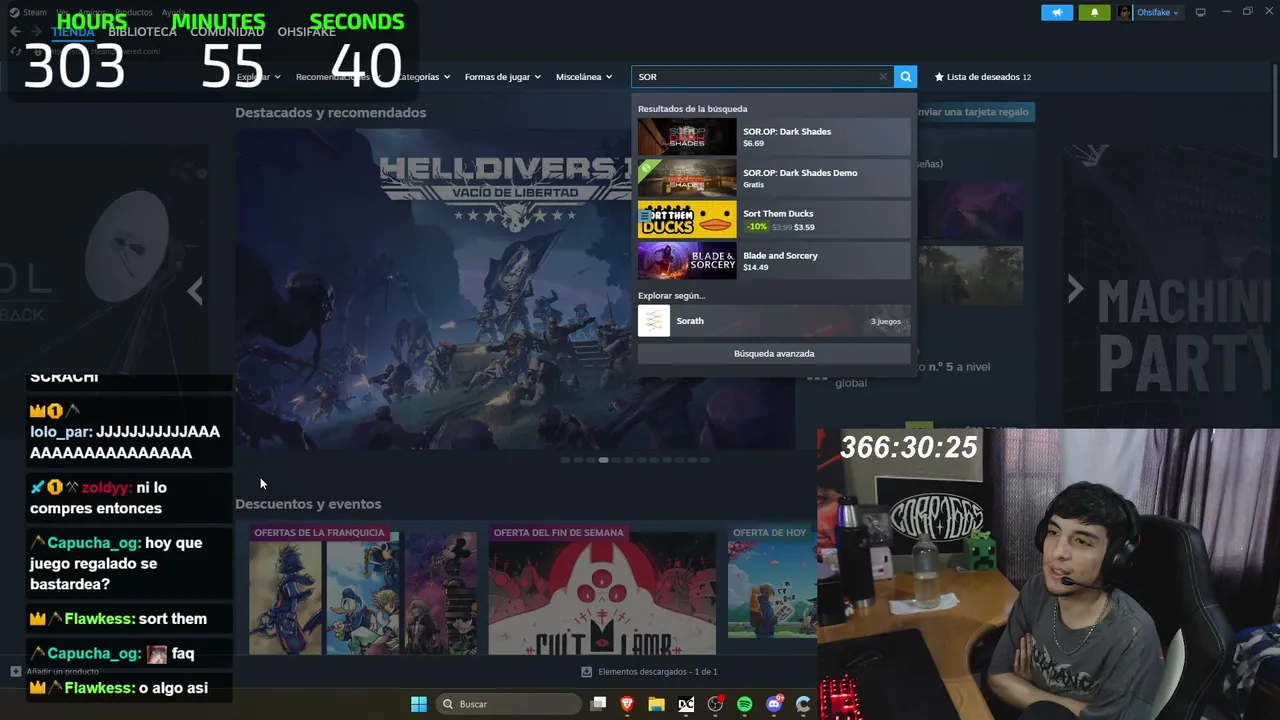Go to the previous carousel item arrow
1280x720 pixels.
(195, 290)
